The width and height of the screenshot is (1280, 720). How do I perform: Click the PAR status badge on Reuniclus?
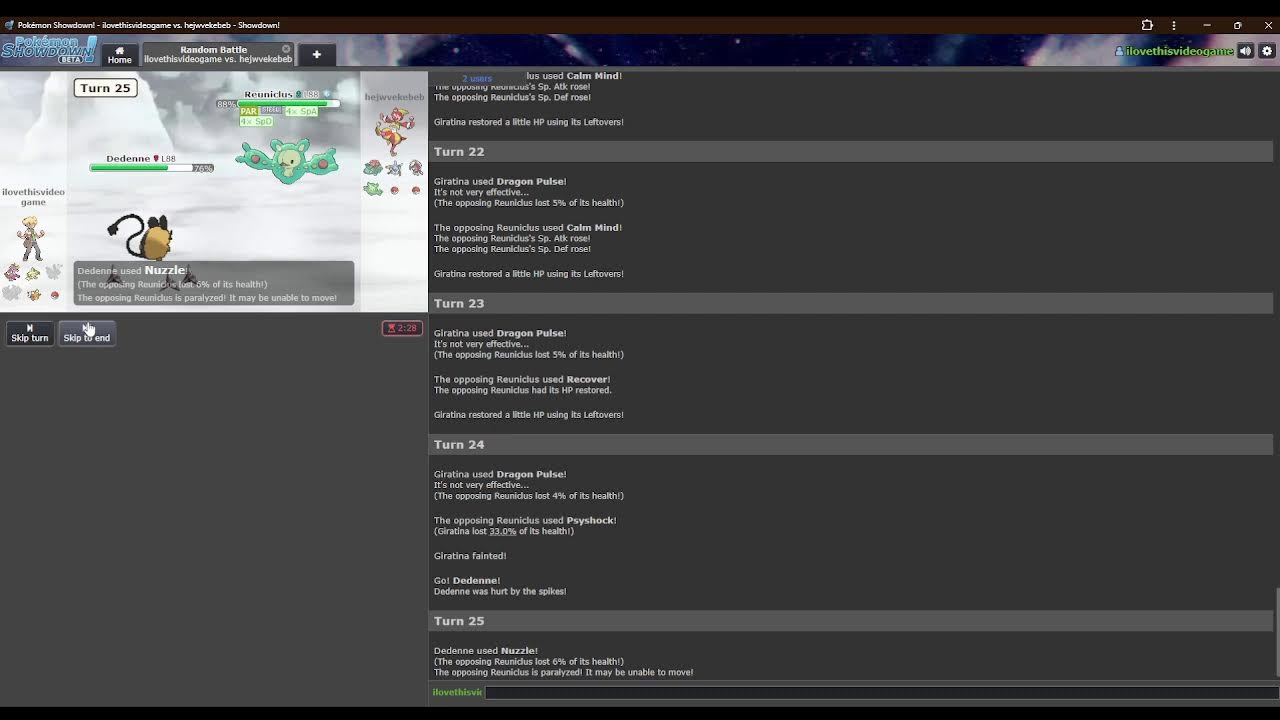249,111
